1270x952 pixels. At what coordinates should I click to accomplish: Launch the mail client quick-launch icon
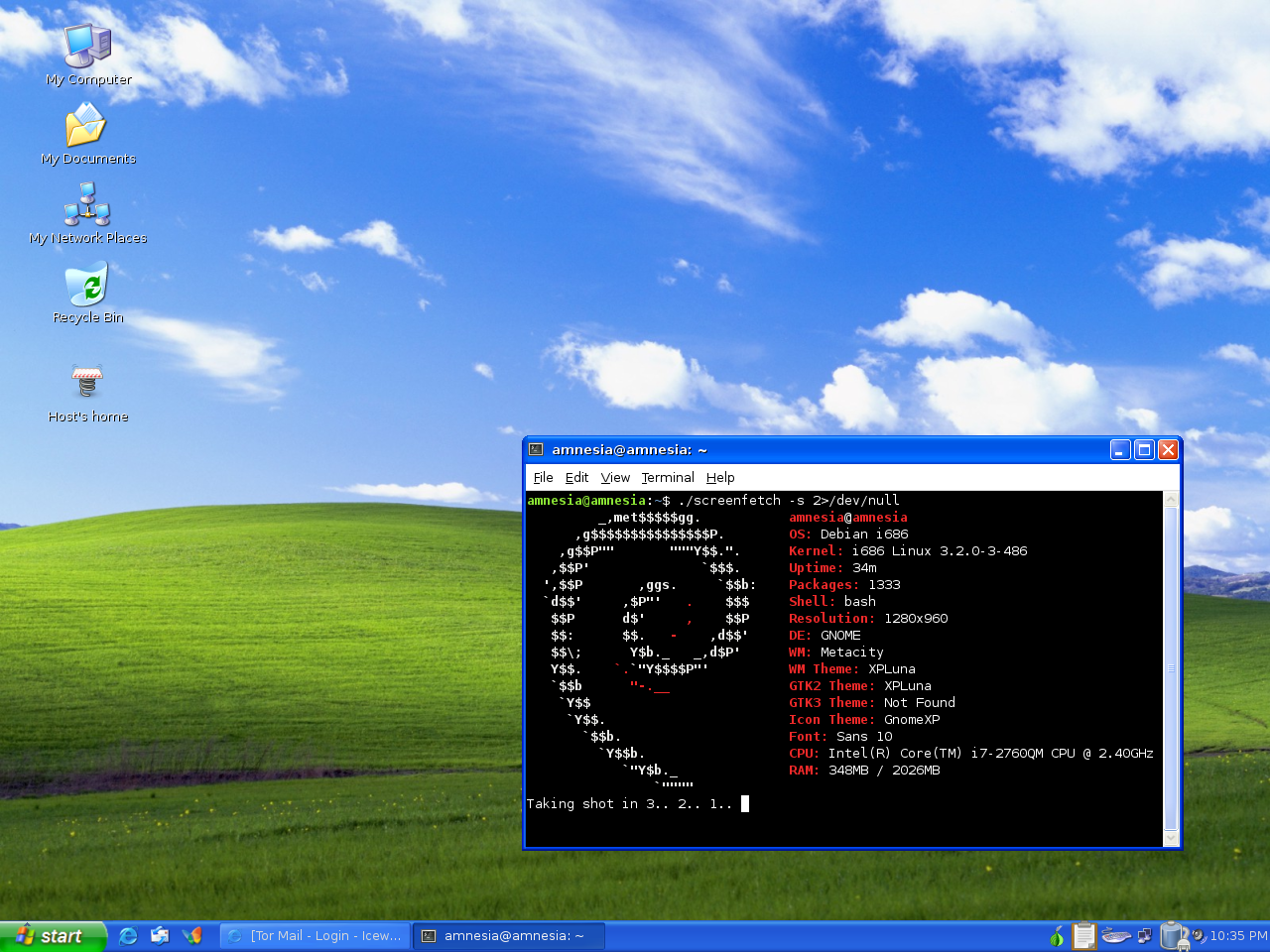tap(160, 935)
